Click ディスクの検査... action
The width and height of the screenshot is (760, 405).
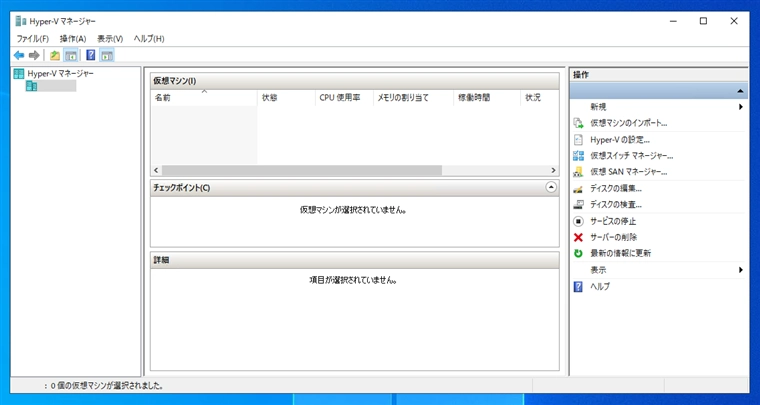616,205
